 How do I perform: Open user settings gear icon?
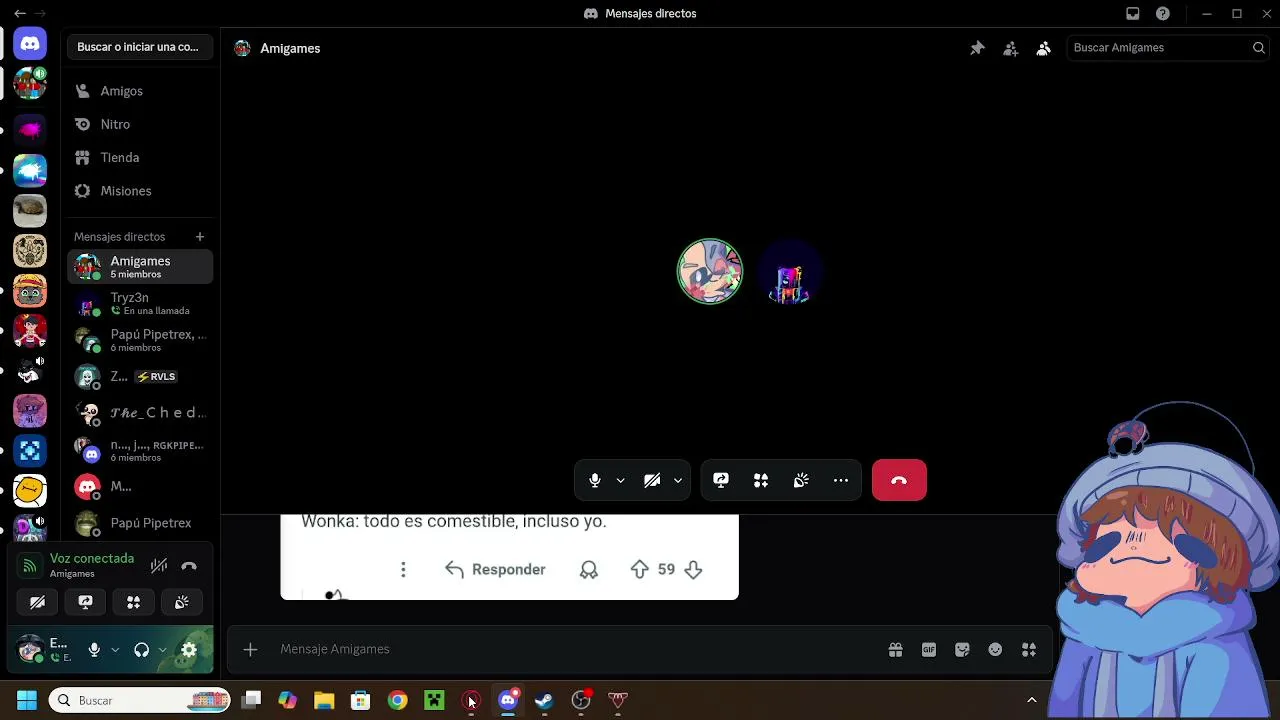[189, 650]
